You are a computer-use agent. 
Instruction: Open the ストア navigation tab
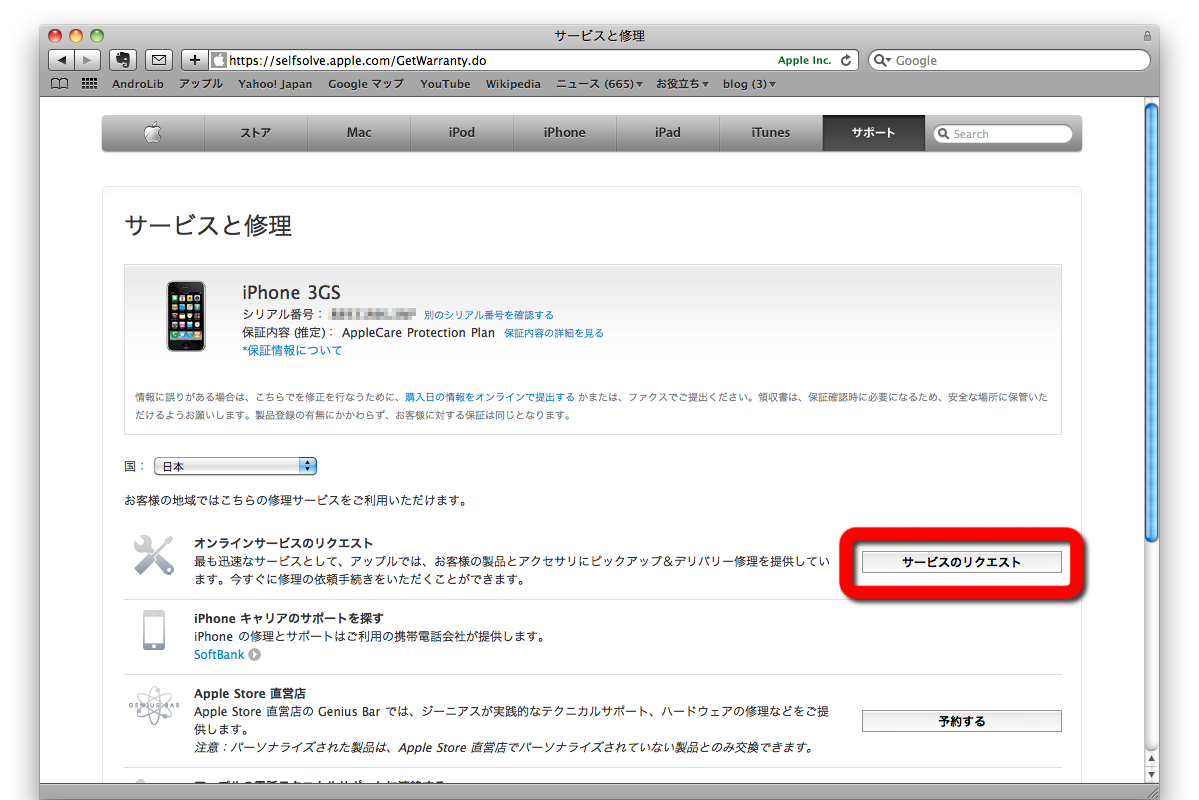coord(255,133)
